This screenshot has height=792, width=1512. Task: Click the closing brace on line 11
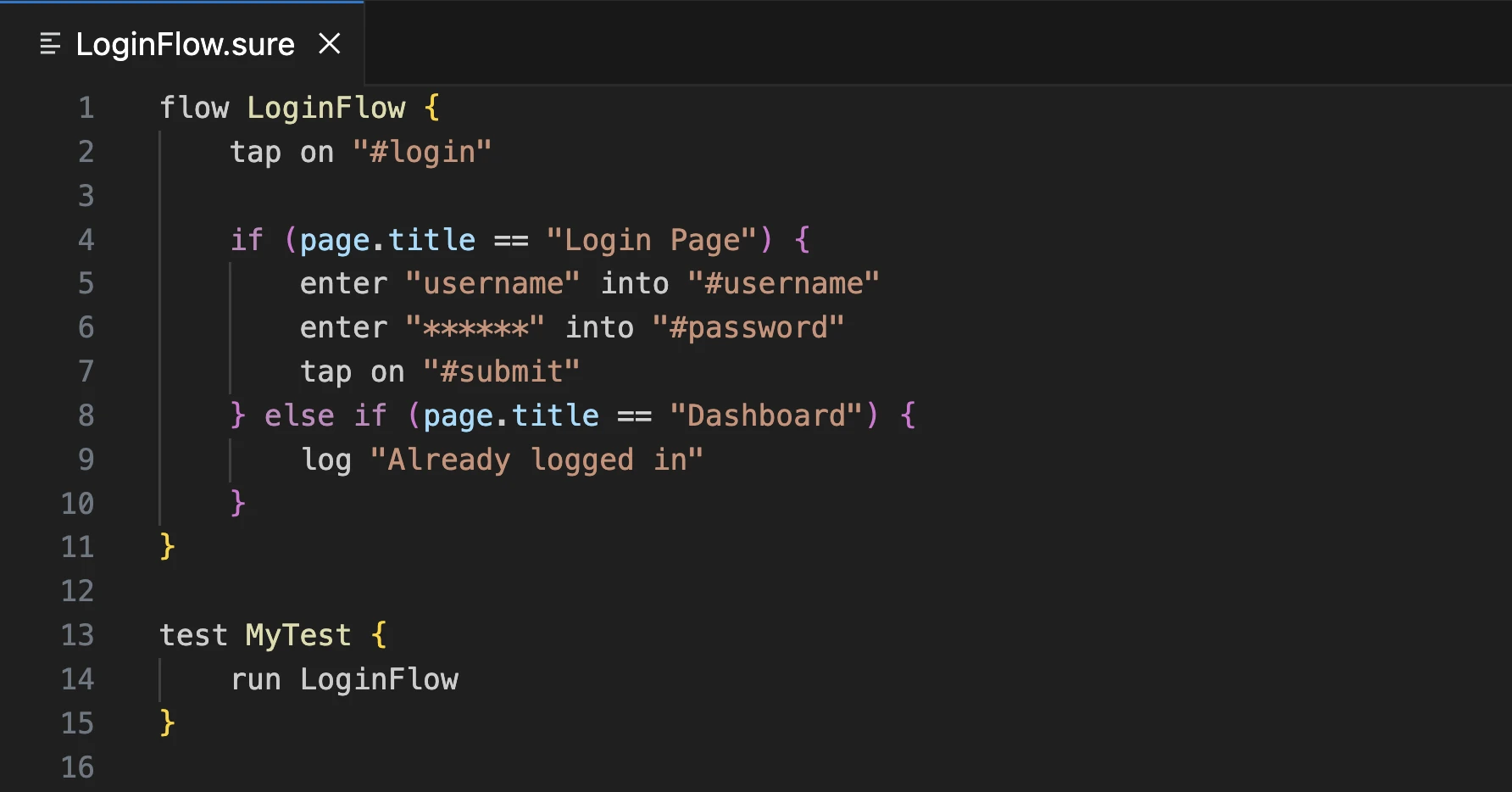[x=167, y=547]
